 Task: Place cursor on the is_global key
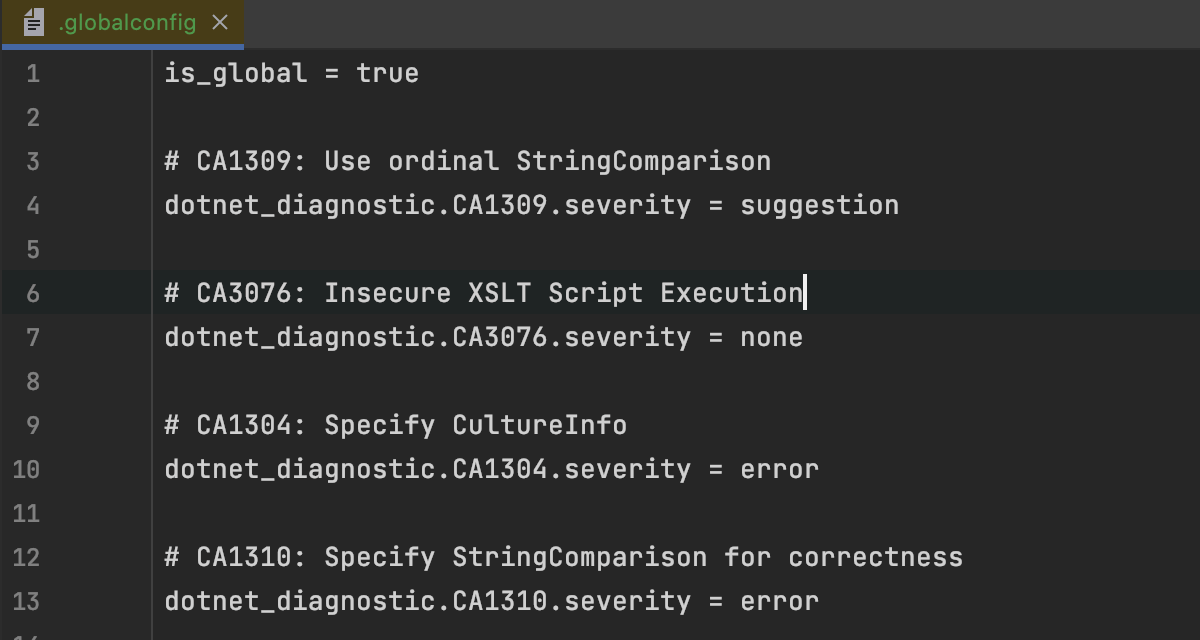pyautogui.click(x=236, y=73)
